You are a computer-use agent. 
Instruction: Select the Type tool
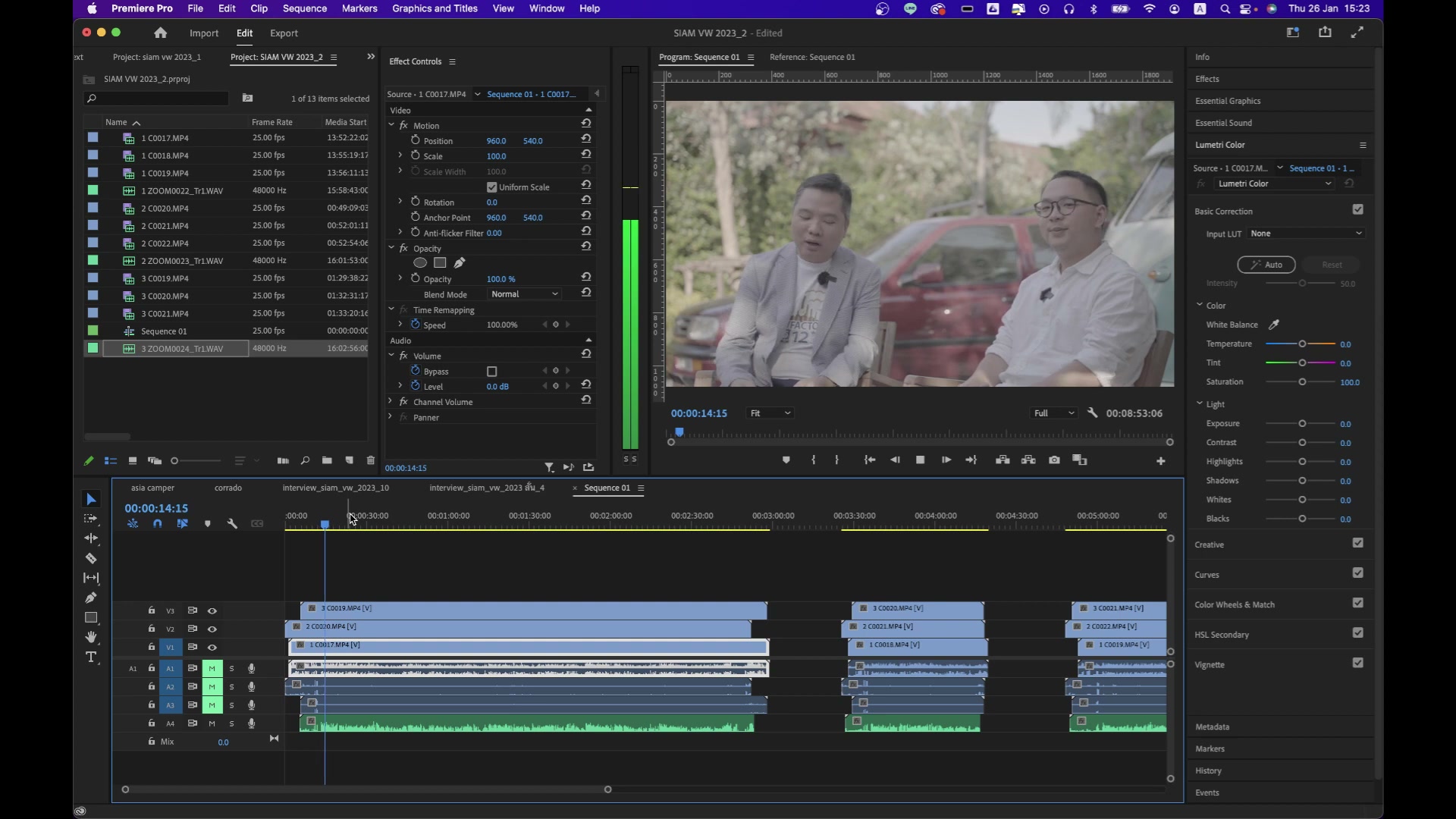[91, 657]
